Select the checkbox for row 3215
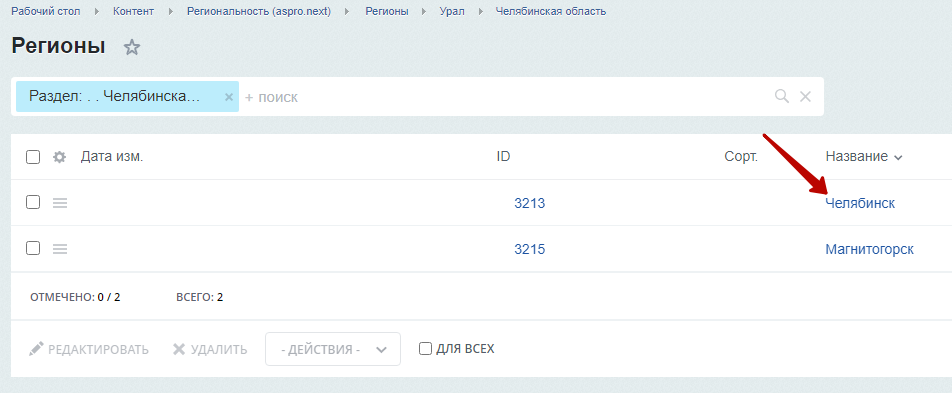 [x=33, y=248]
